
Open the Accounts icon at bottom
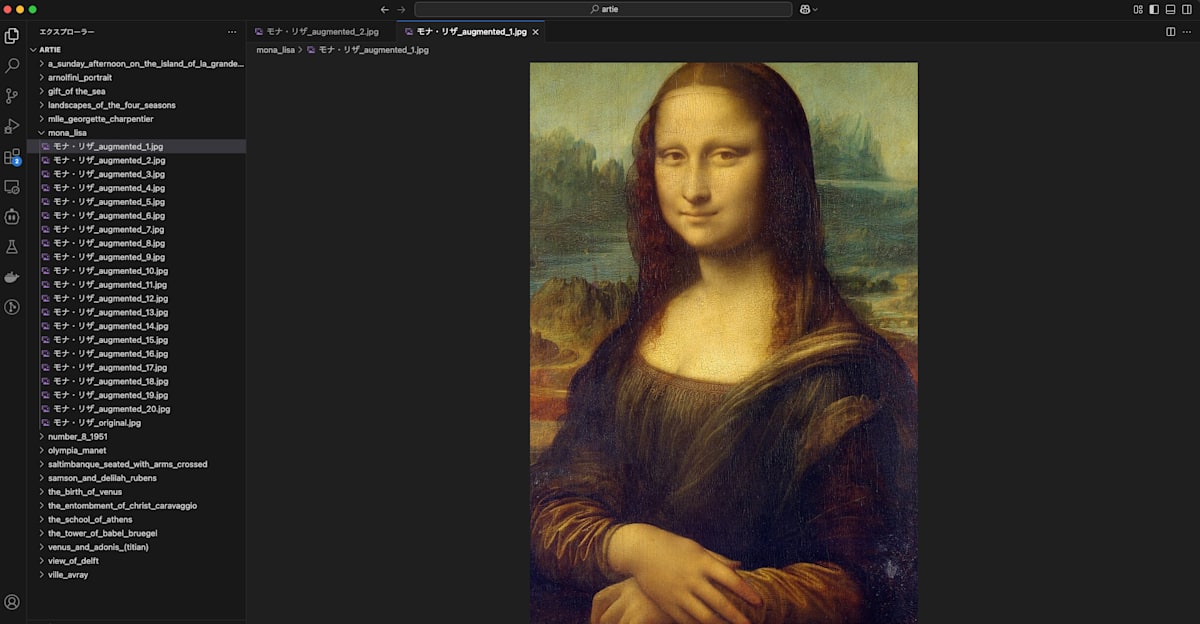pos(12,602)
